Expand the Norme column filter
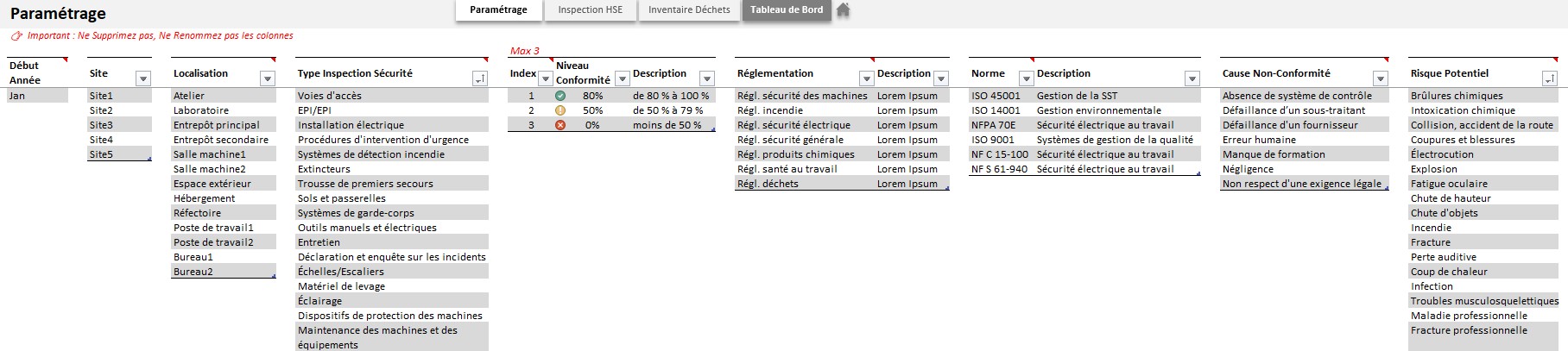The width and height of the screenshot is (1568, 351). [x=1026, y=79]
